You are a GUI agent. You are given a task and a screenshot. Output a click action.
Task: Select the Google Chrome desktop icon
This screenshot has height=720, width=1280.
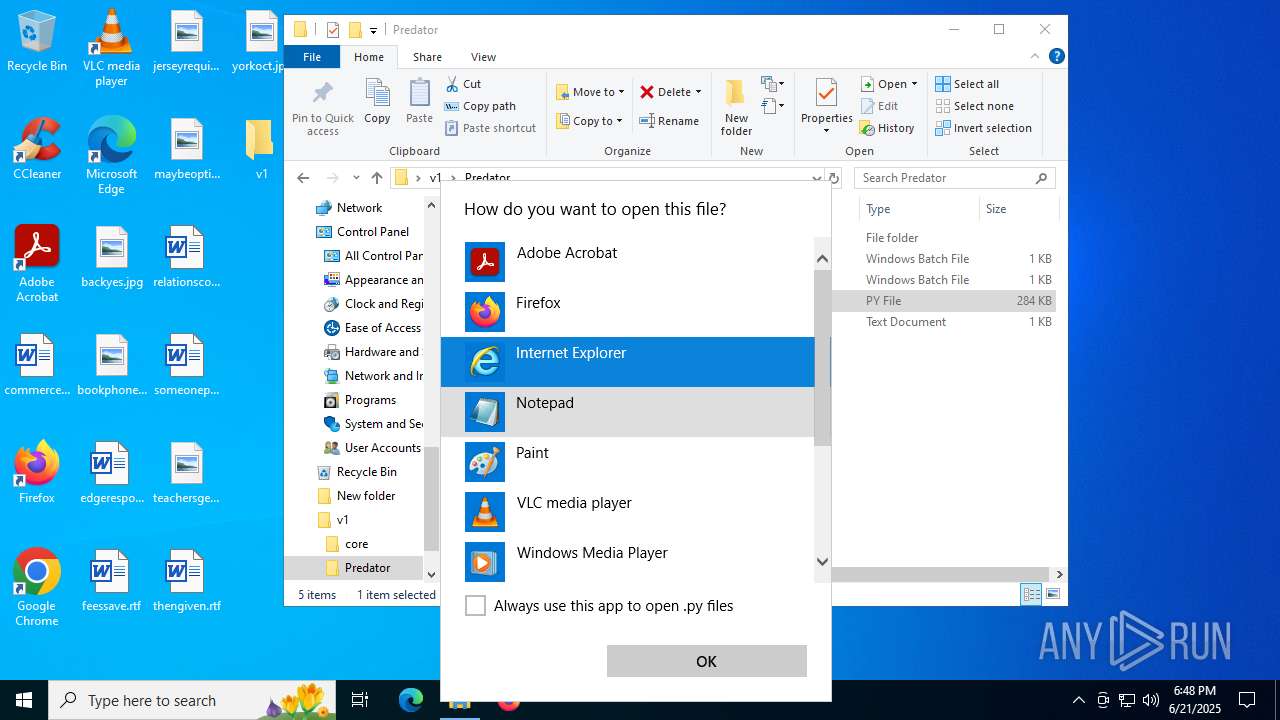[x=37, y=588]
